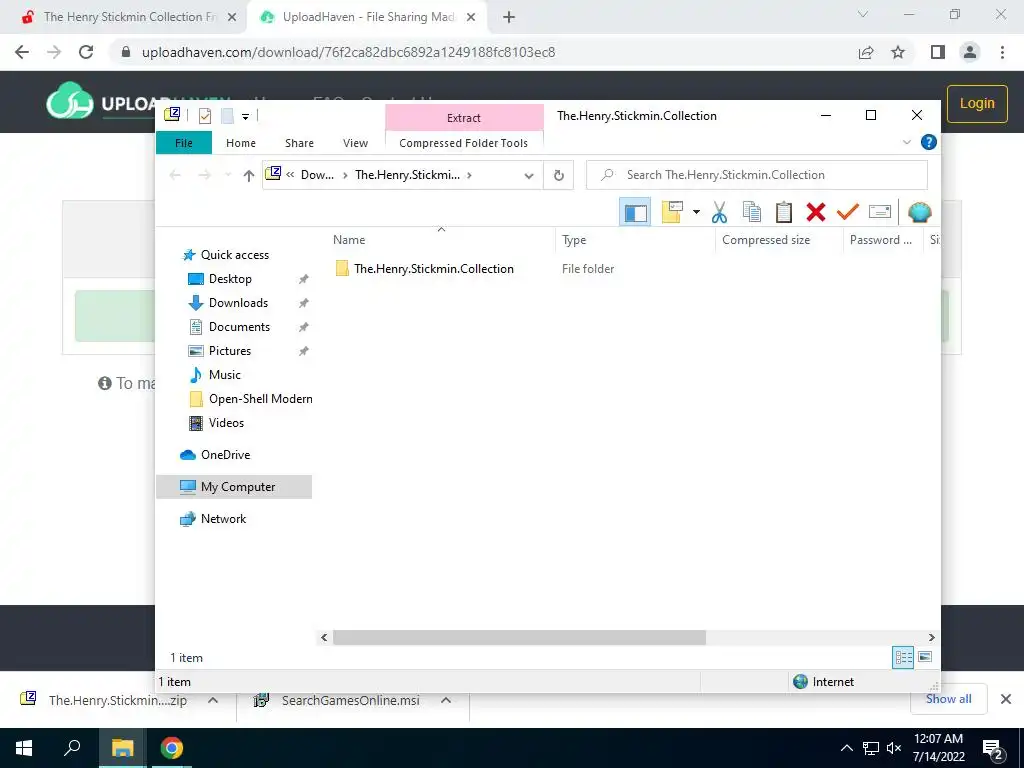Select Network in the navigation pane
Viewport: 1024px width, 768px height.
tap(223, 519)
